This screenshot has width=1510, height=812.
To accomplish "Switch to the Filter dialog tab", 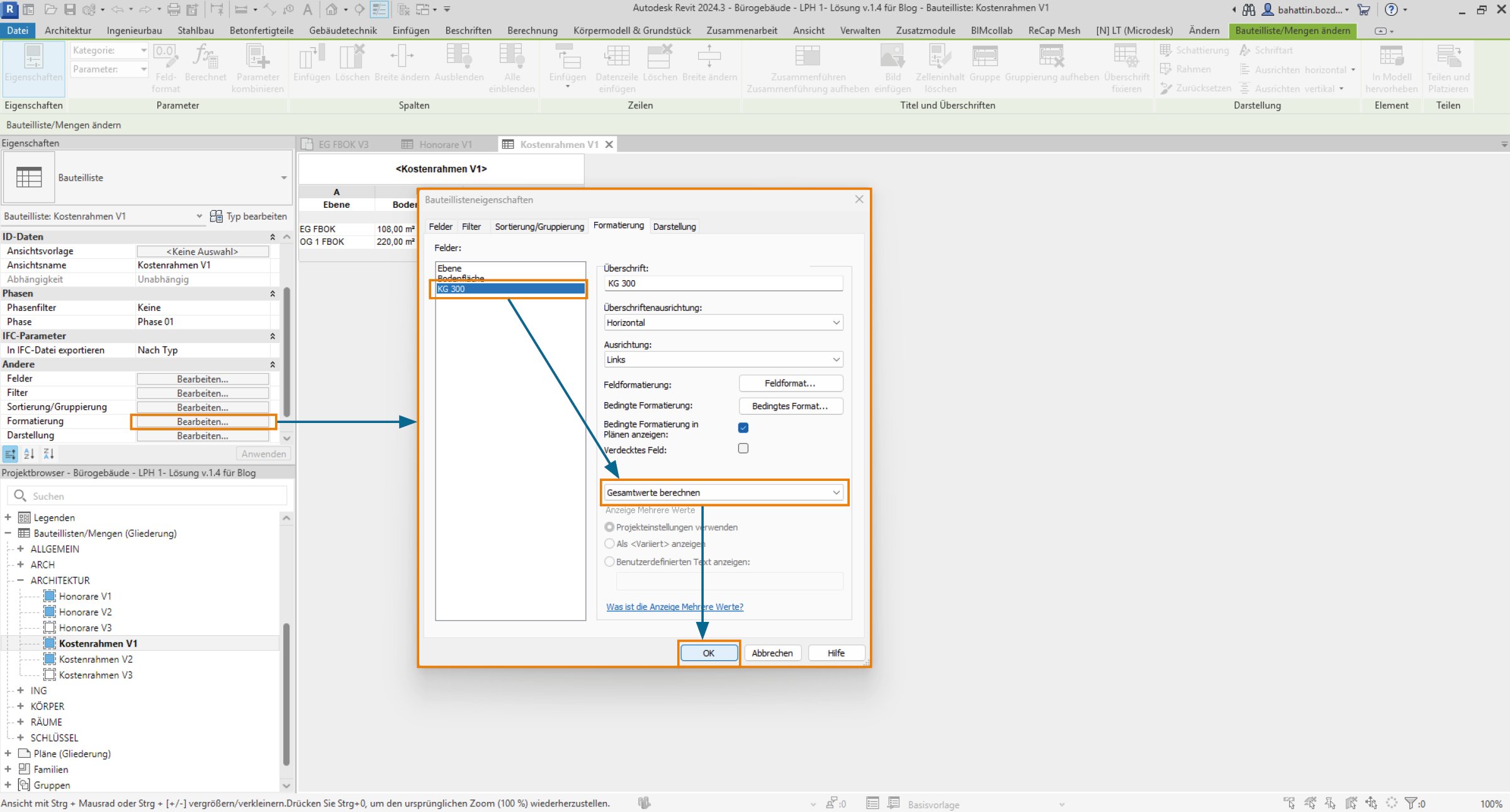I will [x=471, y=227].
